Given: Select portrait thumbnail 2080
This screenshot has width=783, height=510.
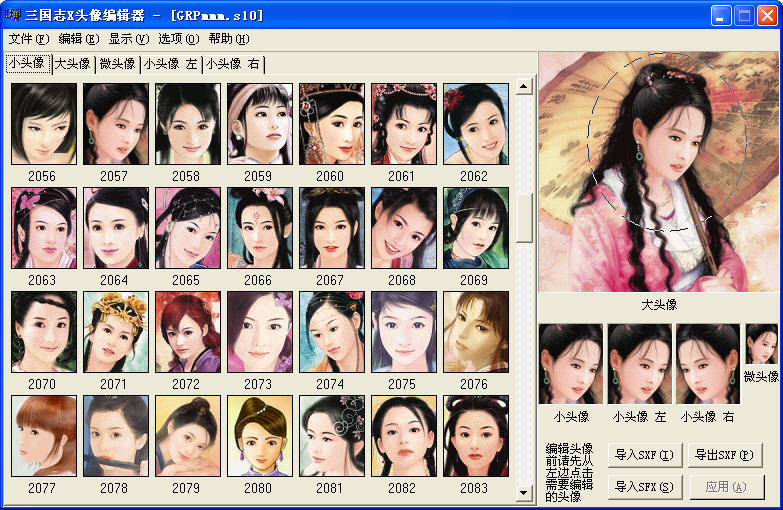Looking at the screenshot, I should point(260,436).
